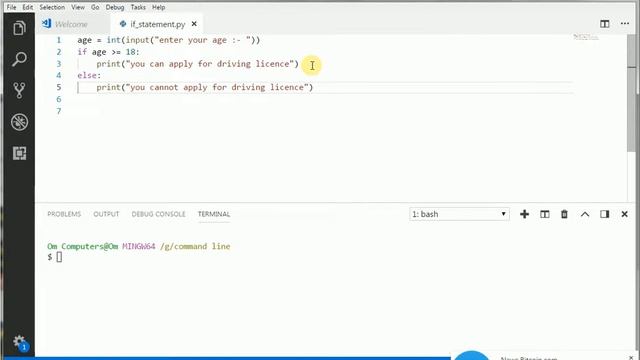Switch to the OUTPUT panel tab
640x360 pixels.
point(106,214)
